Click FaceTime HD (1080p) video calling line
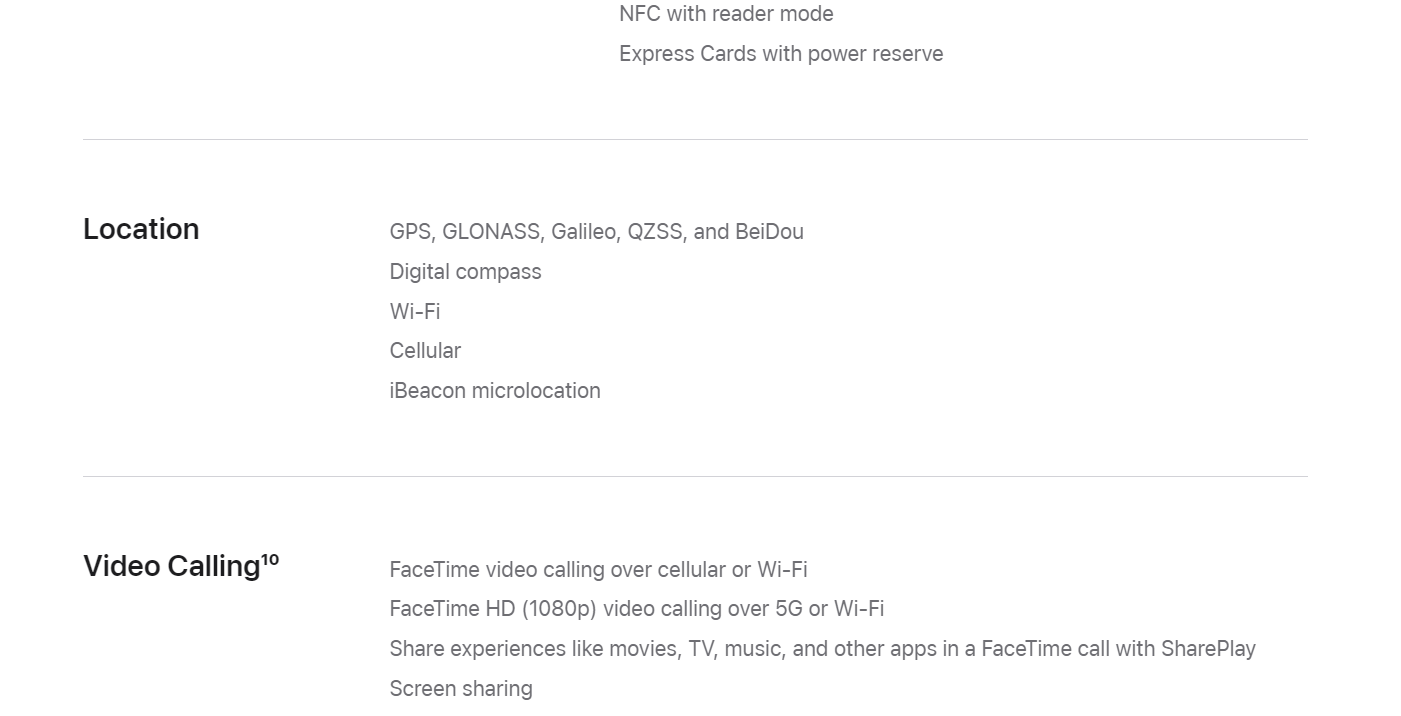The image size is (1401, 716). (637, 609)
